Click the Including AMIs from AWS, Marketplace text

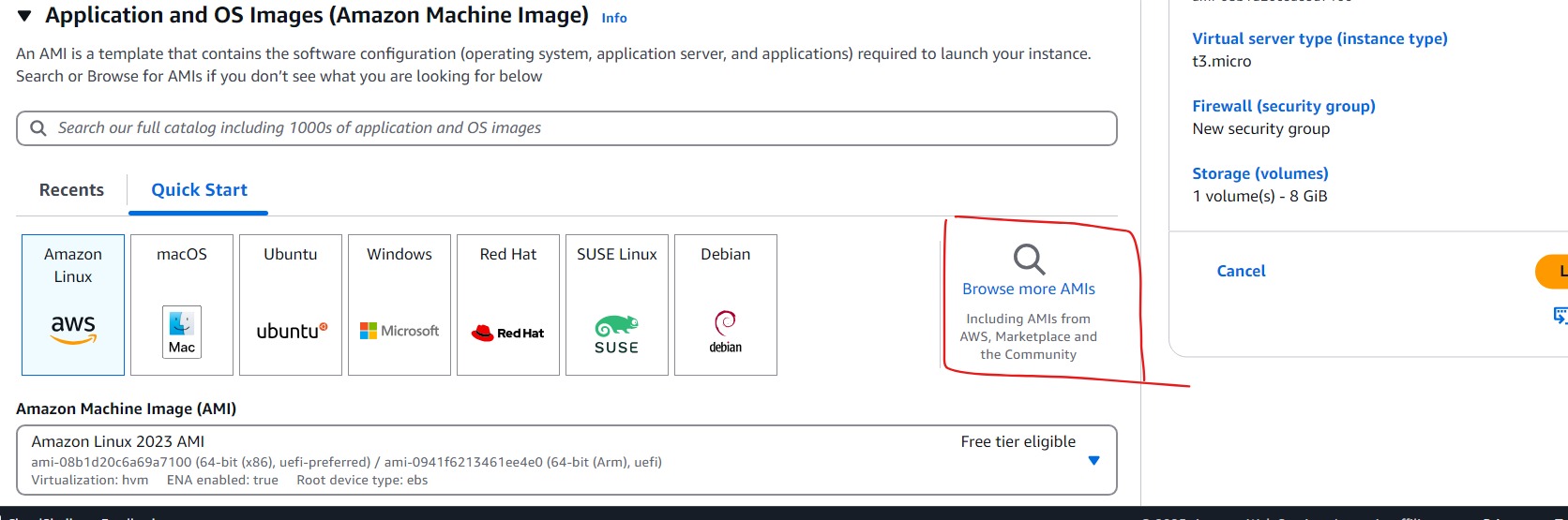point(1029,336)
